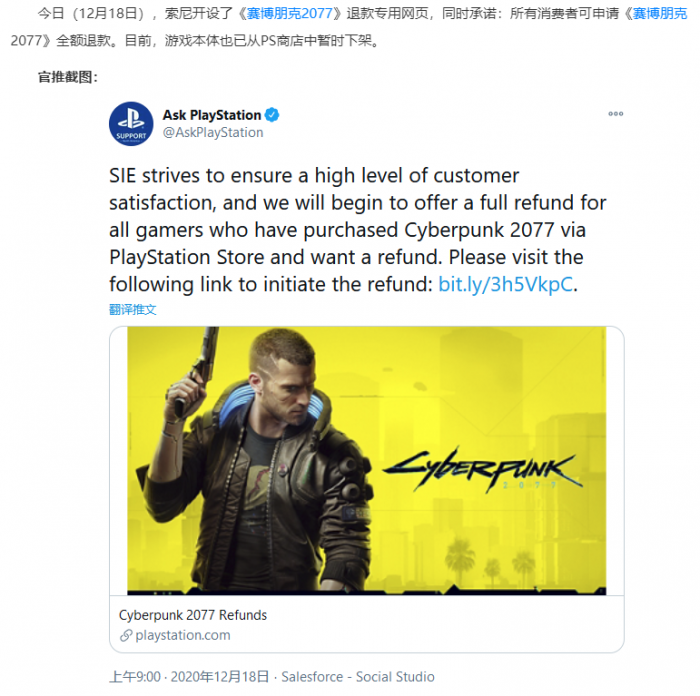Click the 上午9:00 · 2020年12月18日 timestamp
The height and width of the screenshot is (696, 700).
189,677
